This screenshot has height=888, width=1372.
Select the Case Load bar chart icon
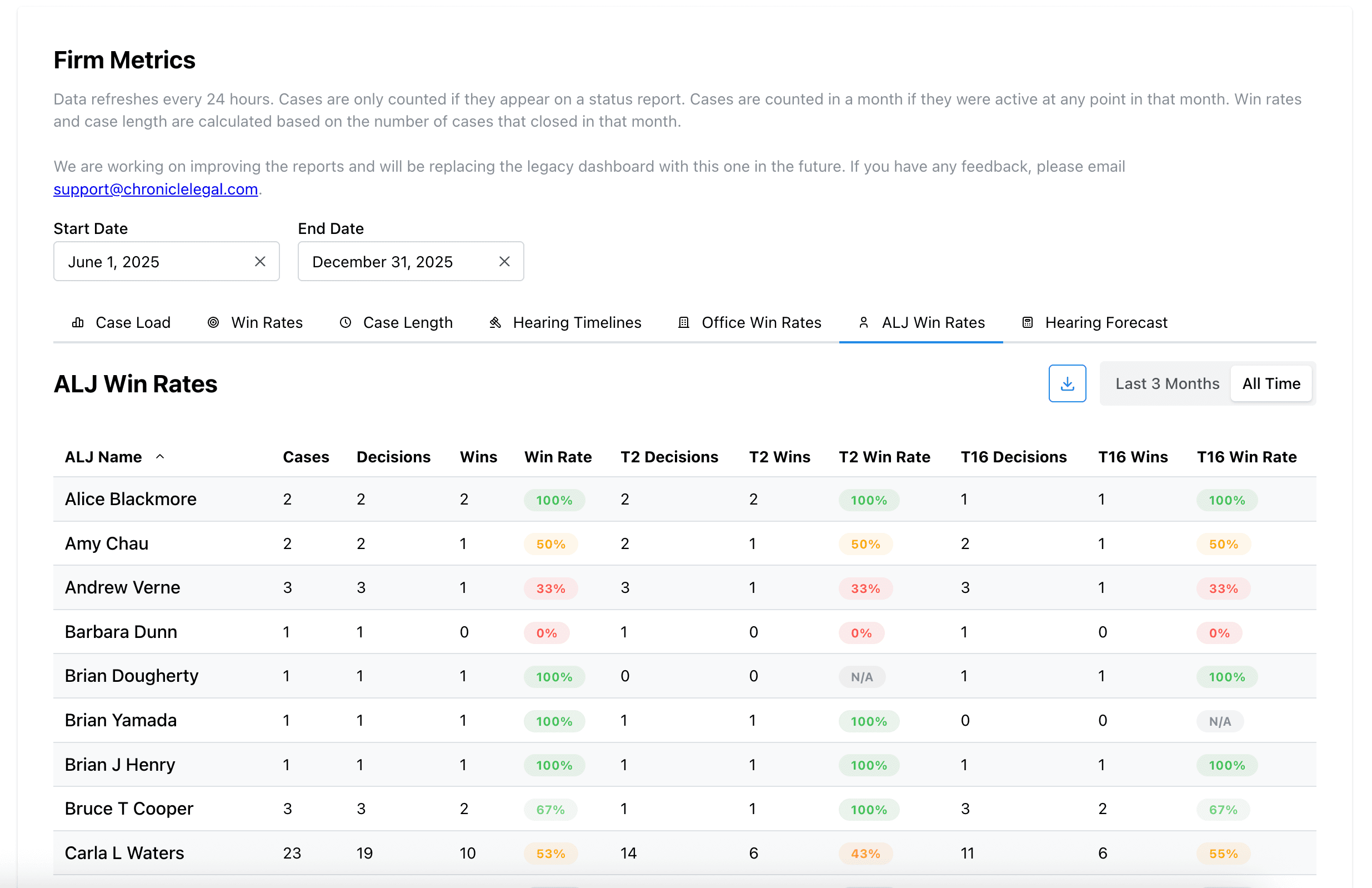pyautogui.click(x=78, y=322)
